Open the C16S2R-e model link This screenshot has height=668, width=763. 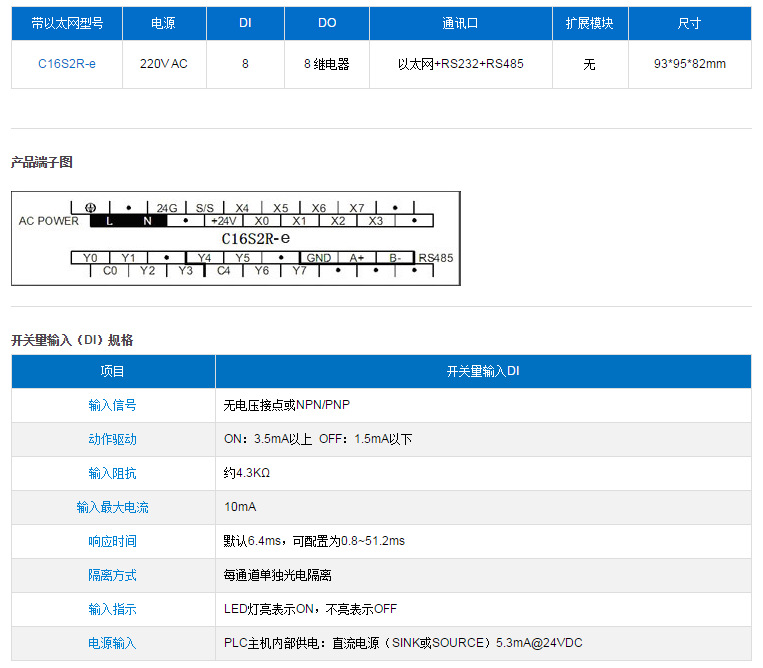(x=67, y=64)
